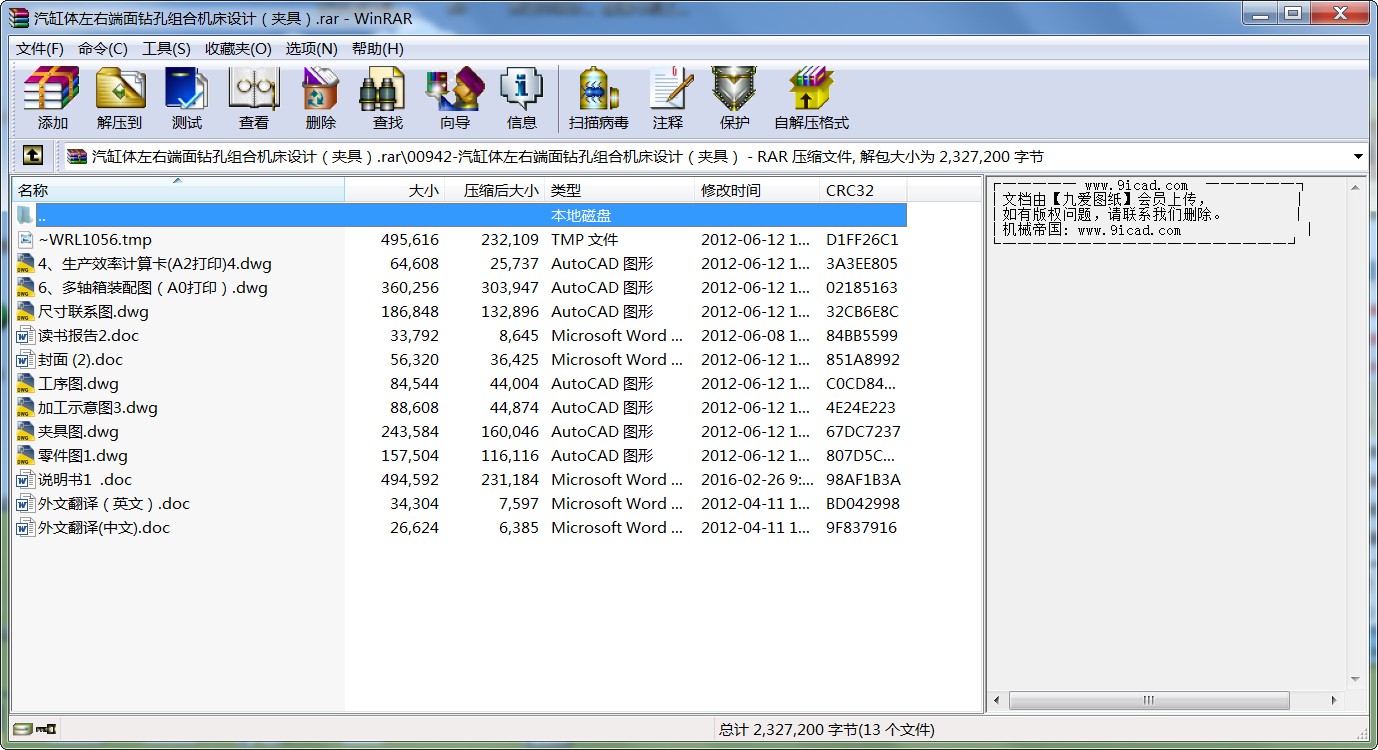Open the 向导 (Wizard) toolbar icon
This screenshot has width=1378, height=750.
coord(454,98)
